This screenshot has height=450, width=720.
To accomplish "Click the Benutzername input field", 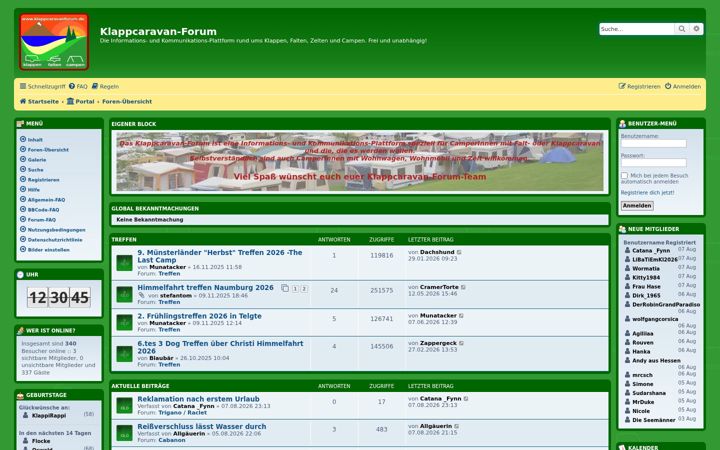I will pyautogui.click(x=653, y=144).
